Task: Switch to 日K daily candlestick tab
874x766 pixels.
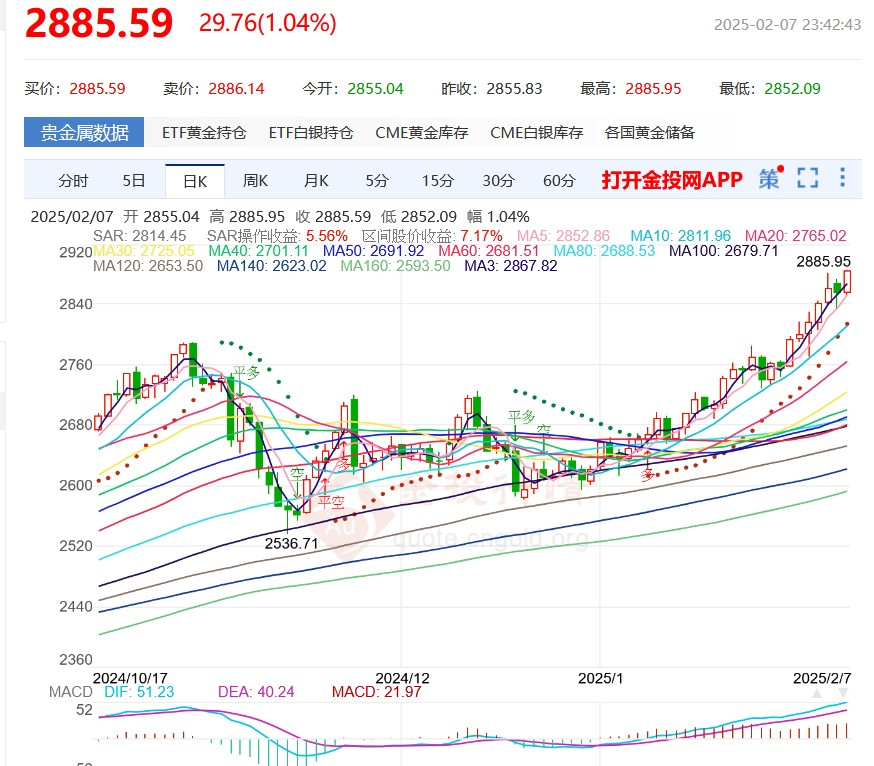Action: (195, 181)
